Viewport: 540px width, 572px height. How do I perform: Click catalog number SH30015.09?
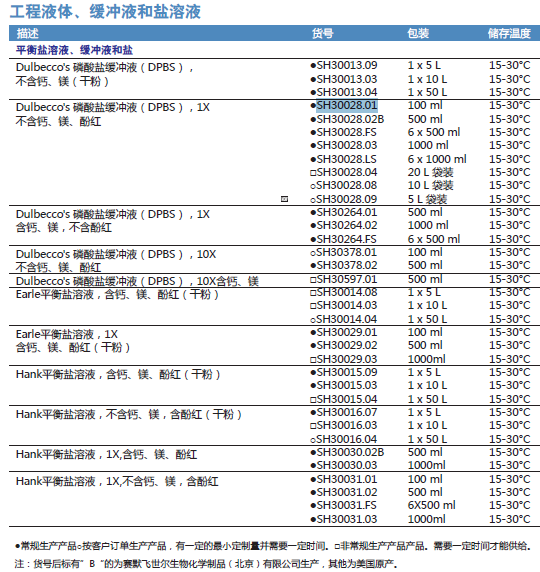click(x=347, y=372)
